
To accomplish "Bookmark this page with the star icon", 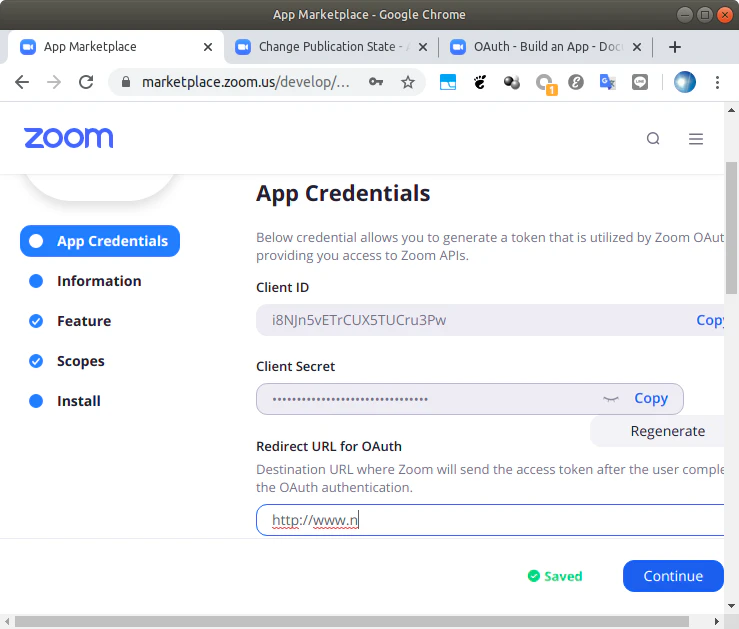I will (x=408, y=82).
